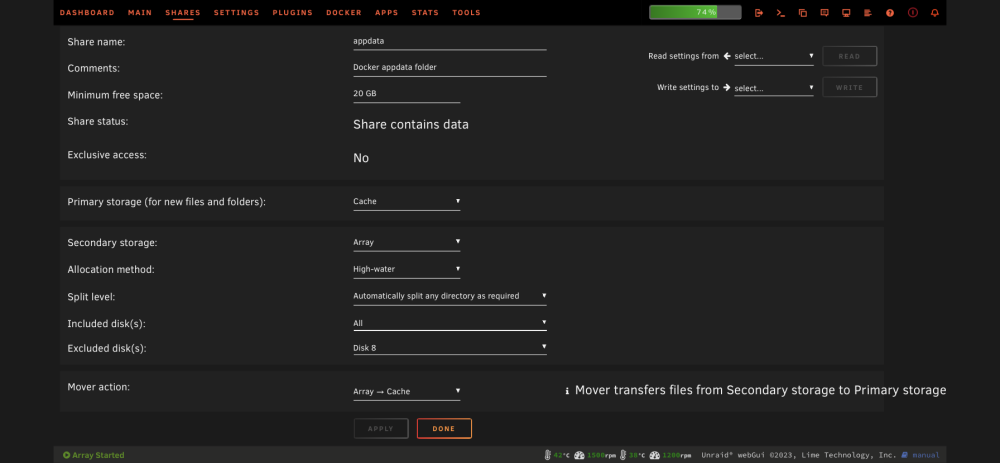This screenshot has width=1000, height=463.
Task: Click the 'Mover action:' label
Action: [x=98, y=387]
